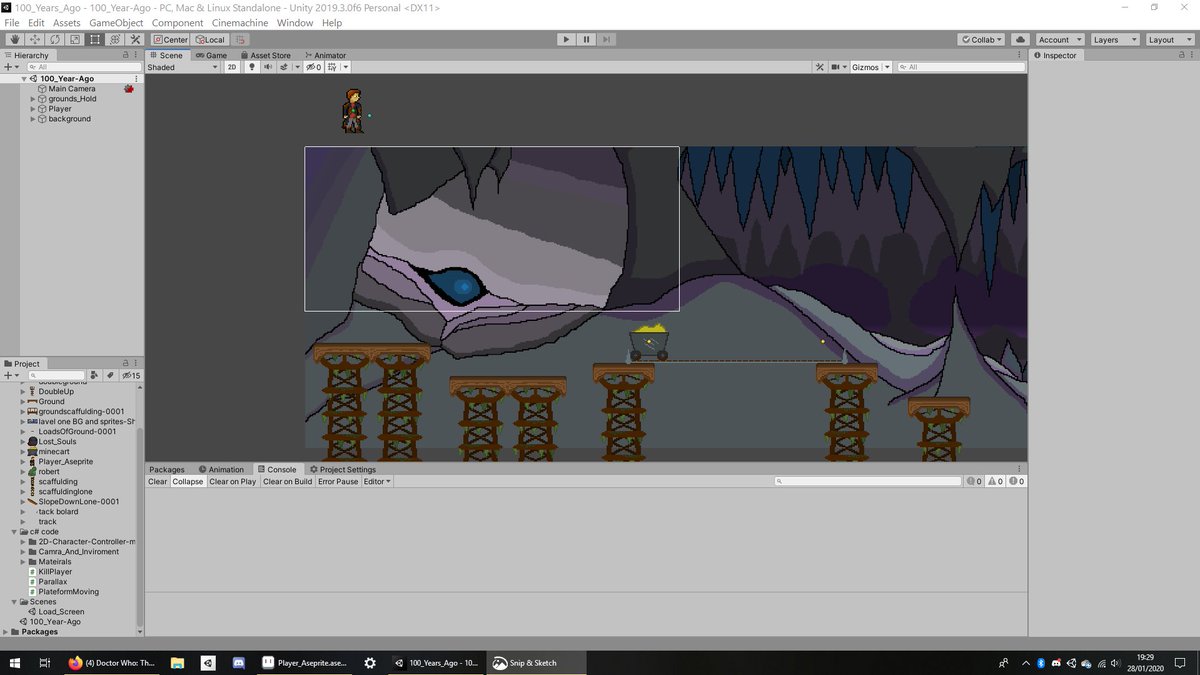Open the Settings gear in the taskbar
This screenshot has width=1200, height=675.
pyautogui.click(x=370, y=663)
